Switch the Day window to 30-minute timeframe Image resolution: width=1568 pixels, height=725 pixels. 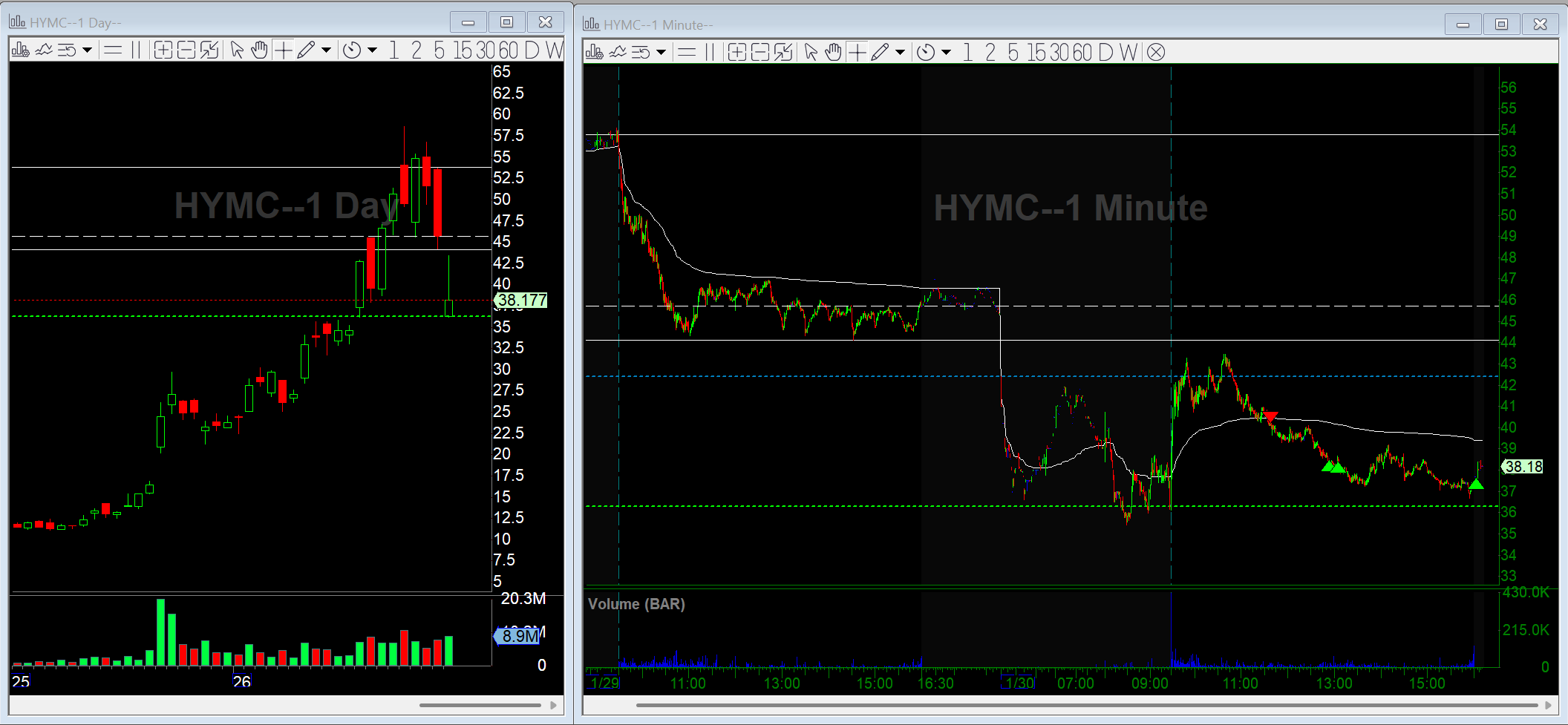pos(486,50)
